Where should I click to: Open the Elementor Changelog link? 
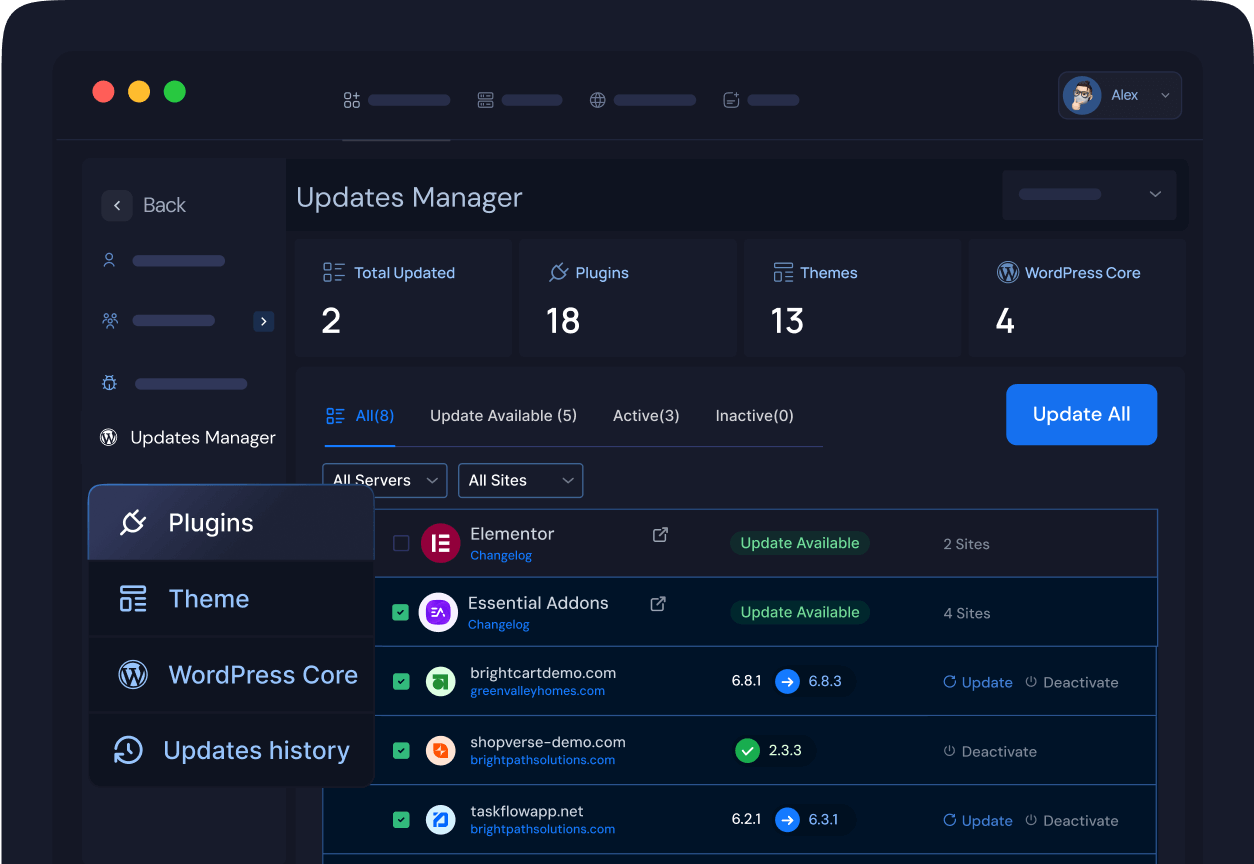click(x=501, y=556)
